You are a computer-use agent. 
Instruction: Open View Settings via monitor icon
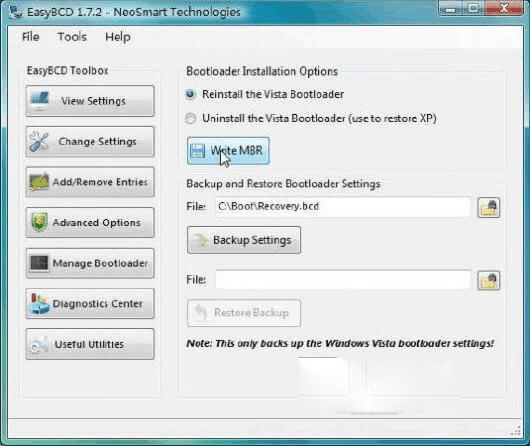pos(39,101)
